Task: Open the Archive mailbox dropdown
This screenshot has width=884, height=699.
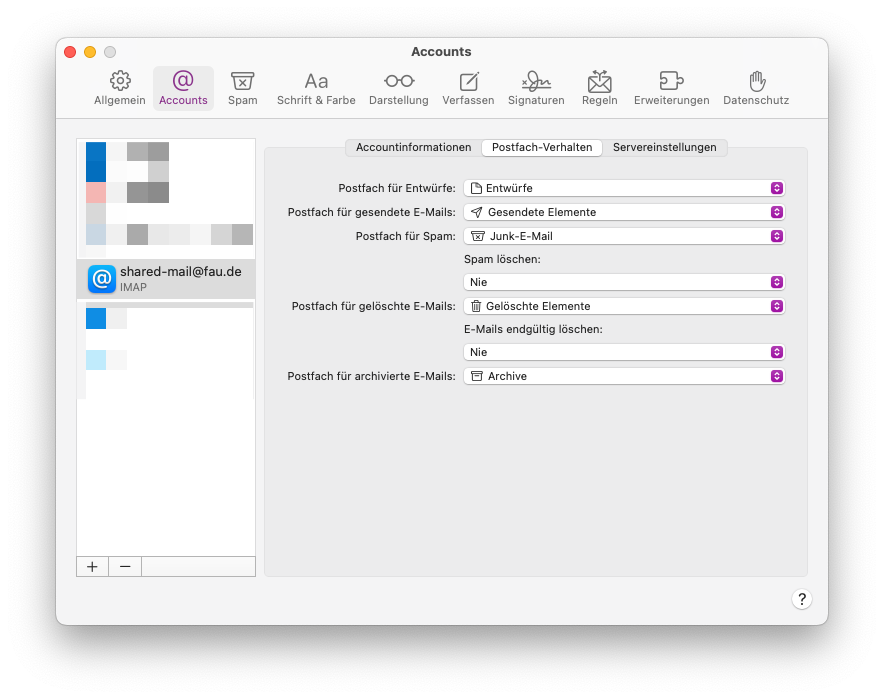Action: pyautogui.click(x=624, y=376)
